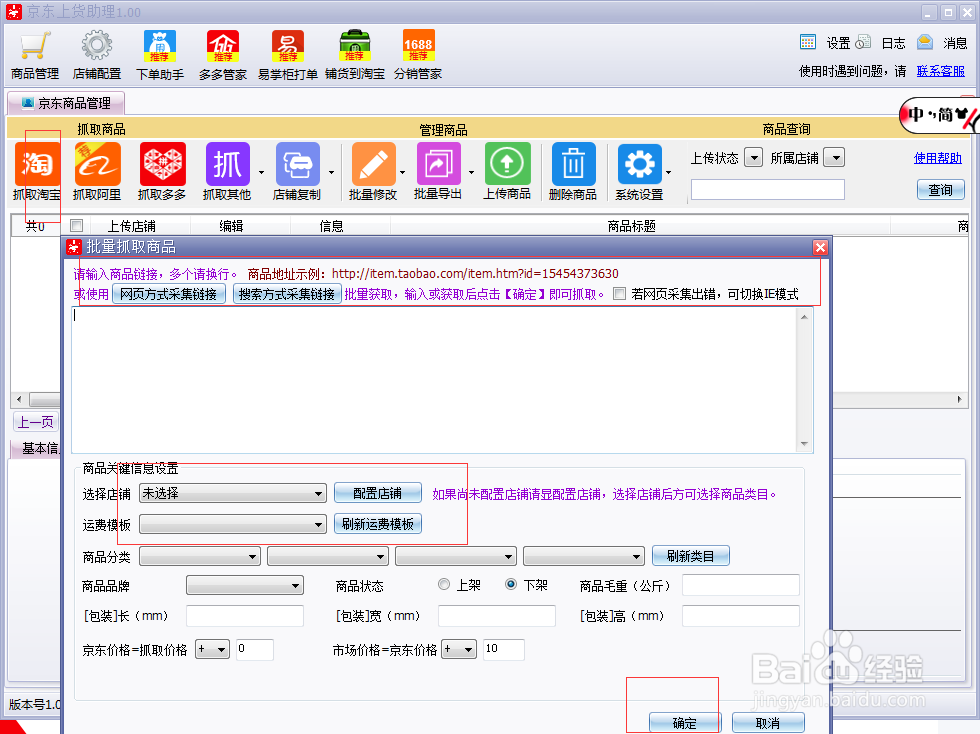Click 搜索方式采集链接 button

click(x=287, y=294)
